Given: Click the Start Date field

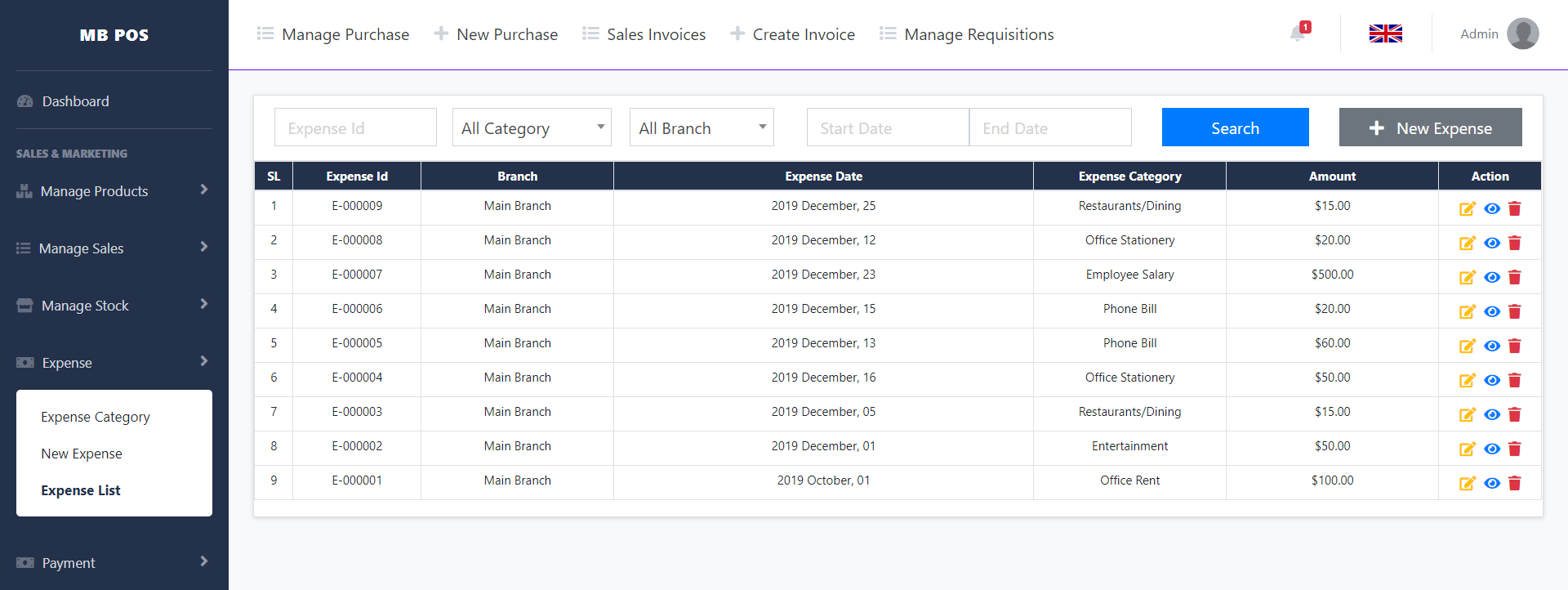Looking at the screenshot, I should pos(888,127).
